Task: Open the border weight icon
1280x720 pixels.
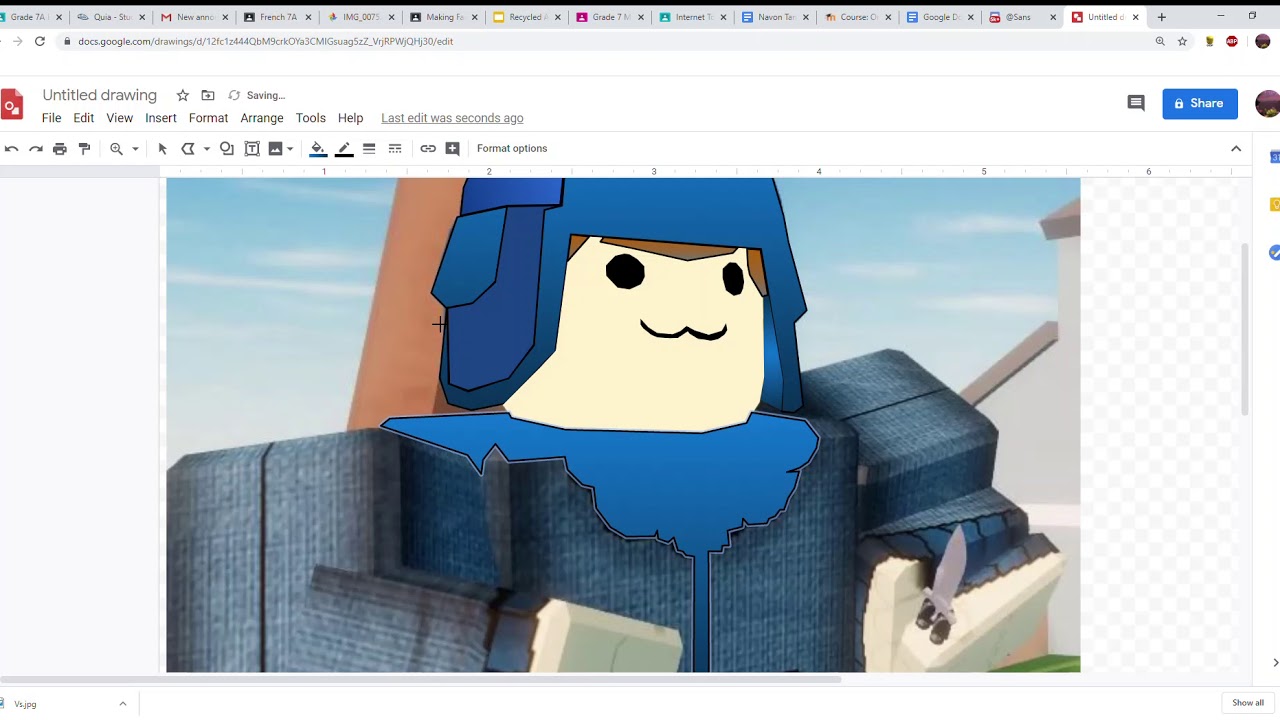Action: pyautogui.click(x=369, y=148)
